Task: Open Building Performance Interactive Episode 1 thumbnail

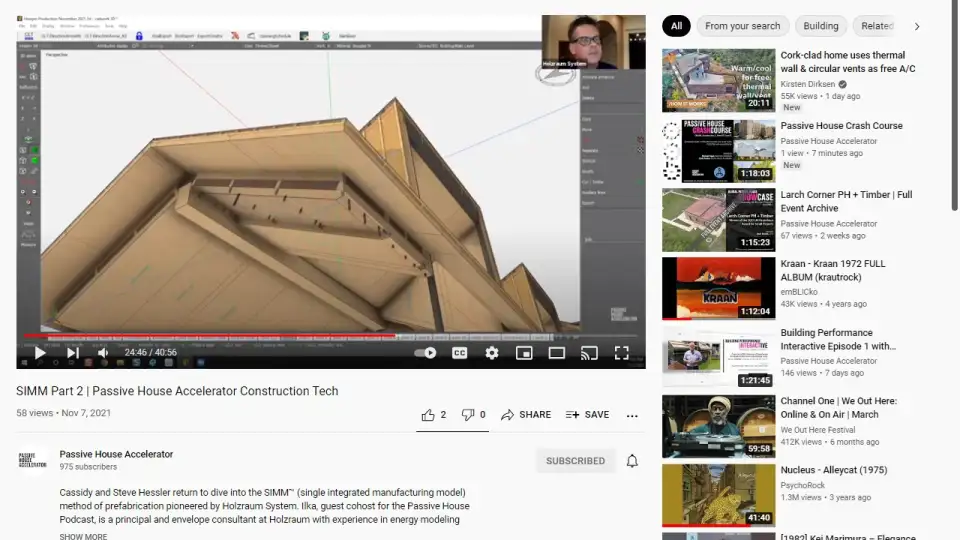Action: tap(718, 357)
